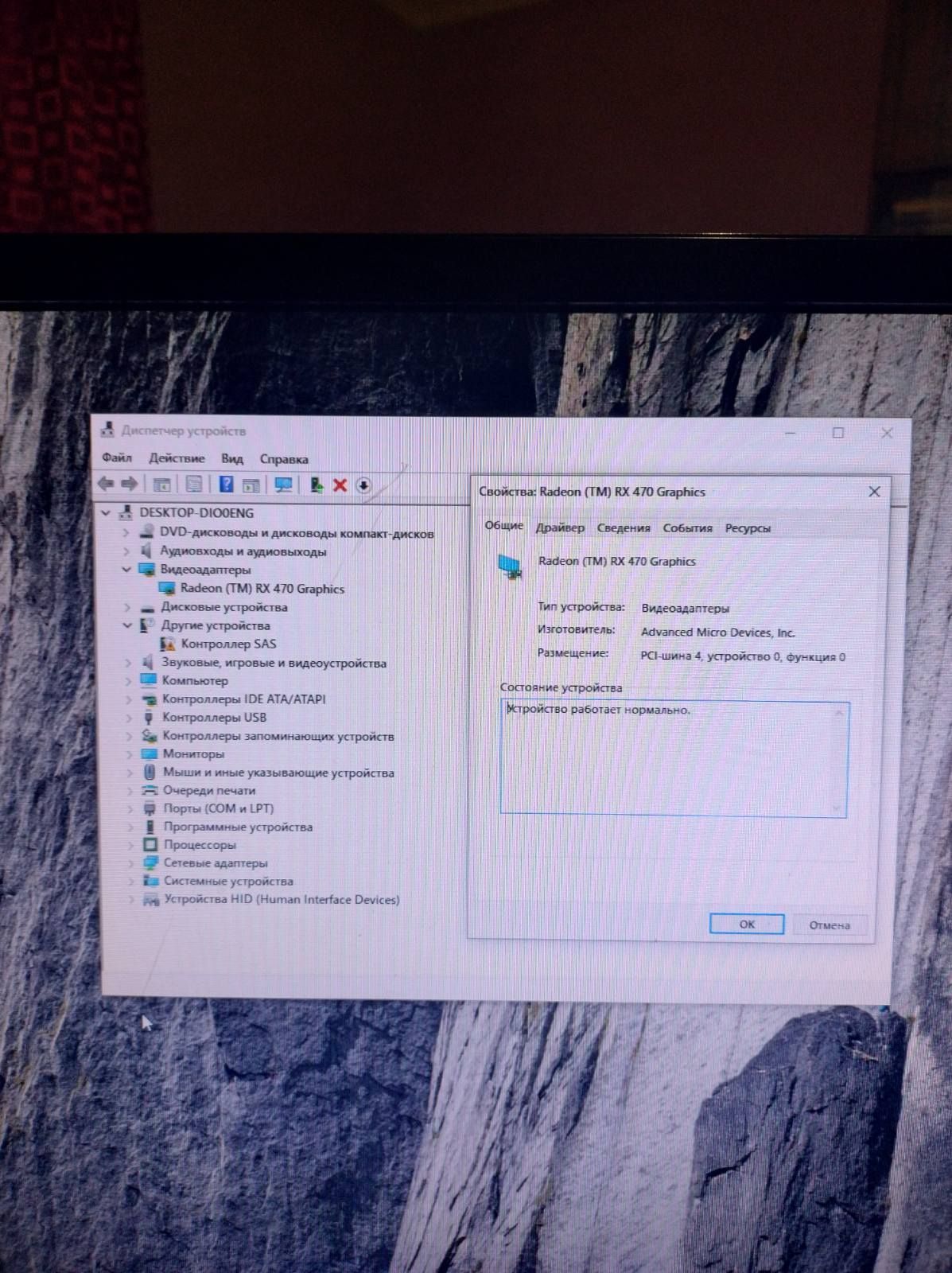Click the chip icon beside Процессоры
Viewport: 952px width, 1273px height.
coord(150,844)
